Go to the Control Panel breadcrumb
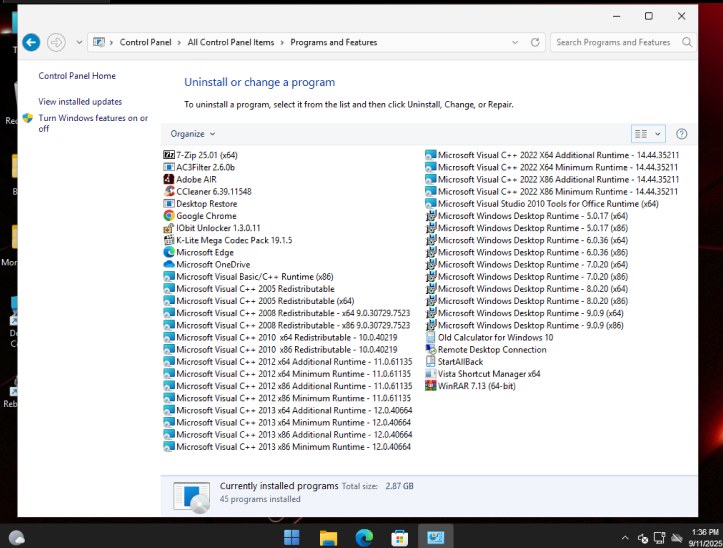 [x=145, y=42]
